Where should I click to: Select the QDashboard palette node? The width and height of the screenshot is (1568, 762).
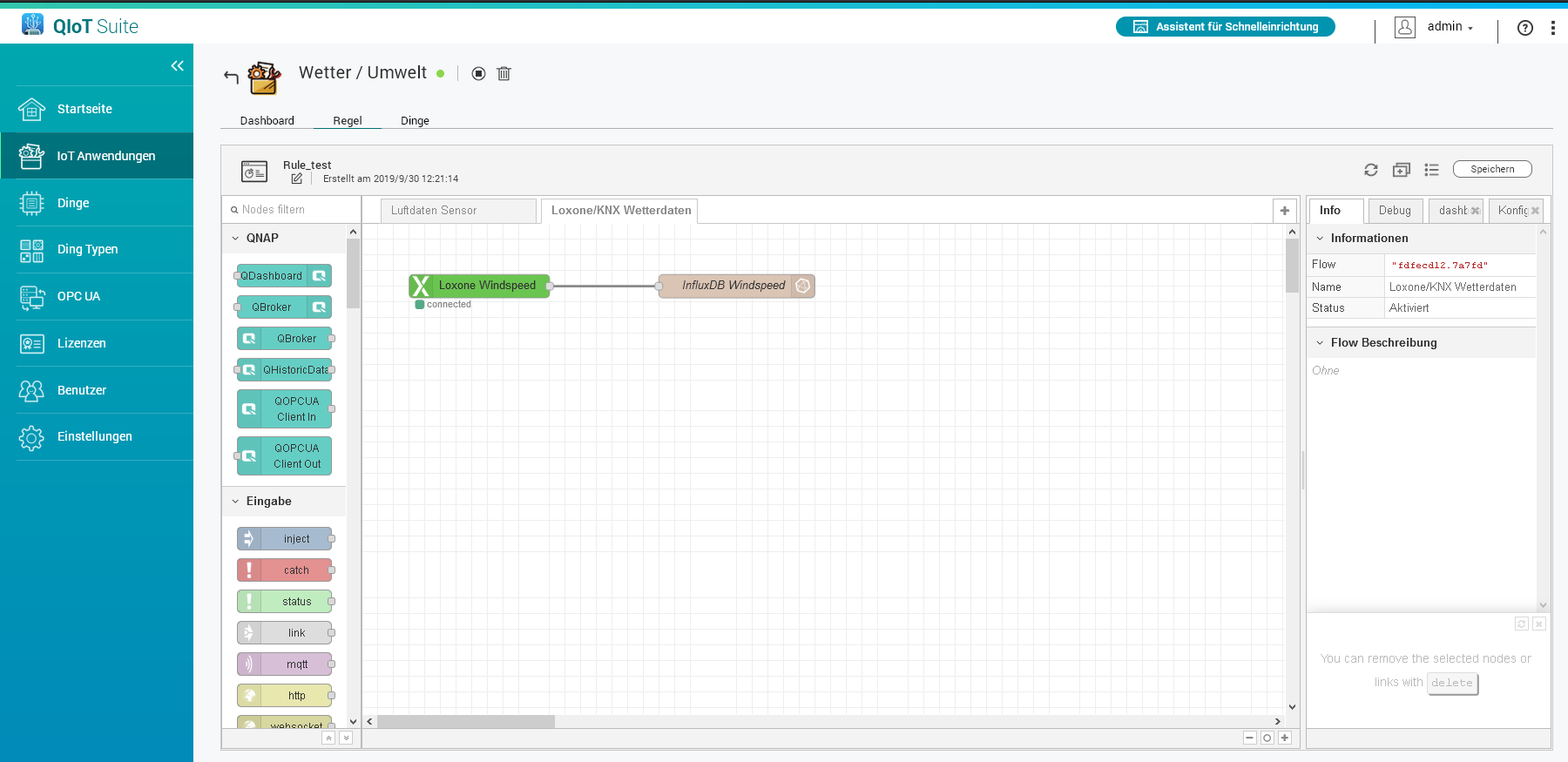click(284, 276)
